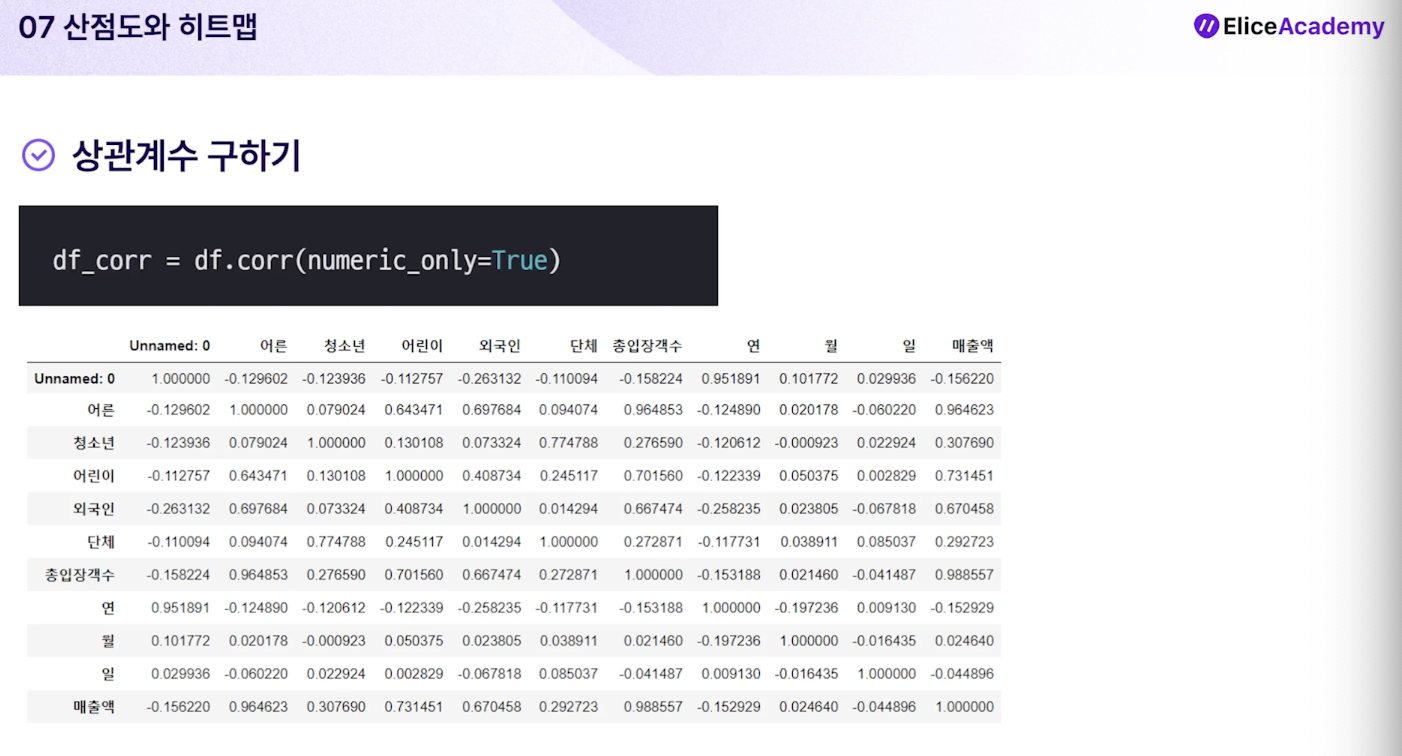Click the 매출액 column header
Image resolution: width=1402 pixels, height=756 pixels.
(x=973, y=346)
